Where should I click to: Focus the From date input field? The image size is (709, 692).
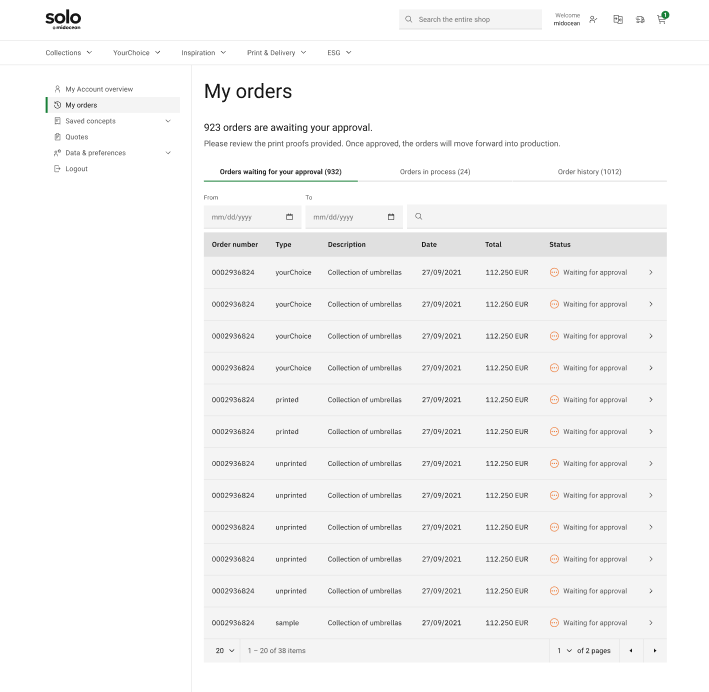pos(252,217)
